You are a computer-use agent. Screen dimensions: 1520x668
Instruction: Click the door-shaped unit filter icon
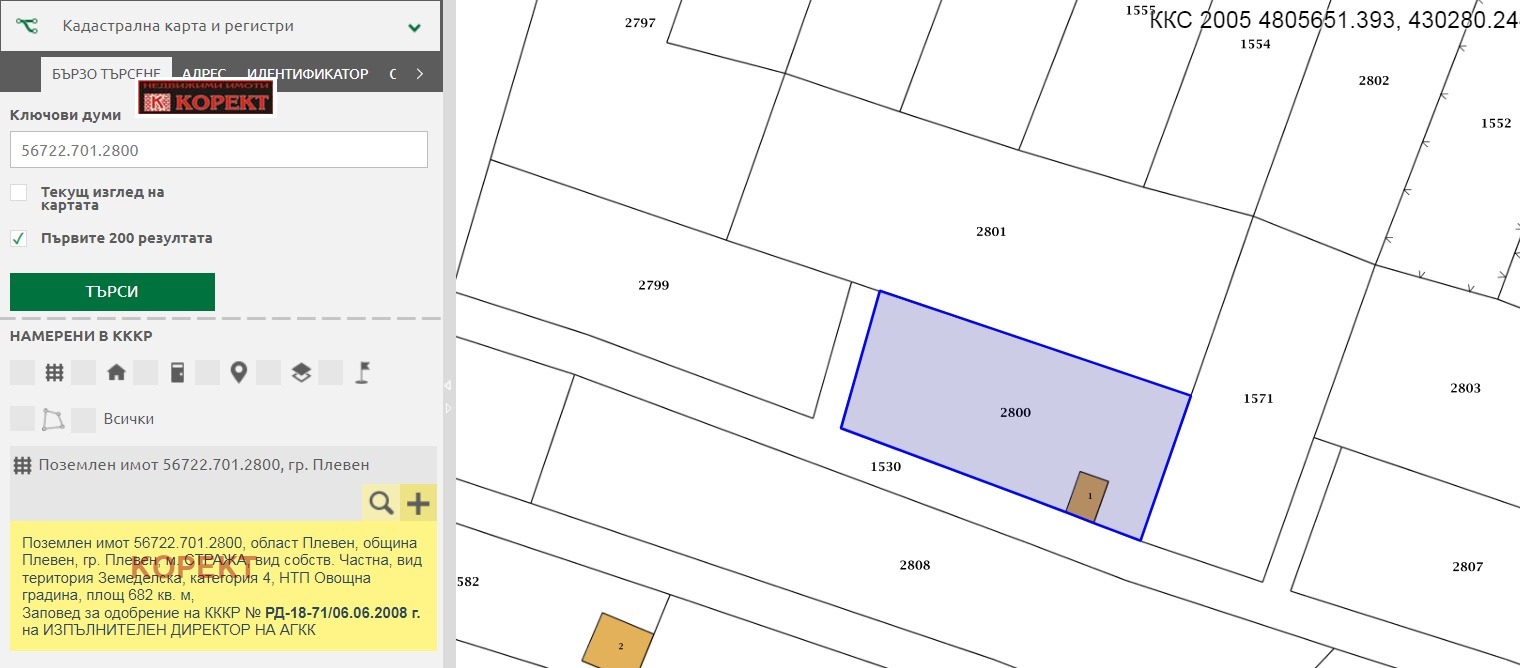(177, 373)
